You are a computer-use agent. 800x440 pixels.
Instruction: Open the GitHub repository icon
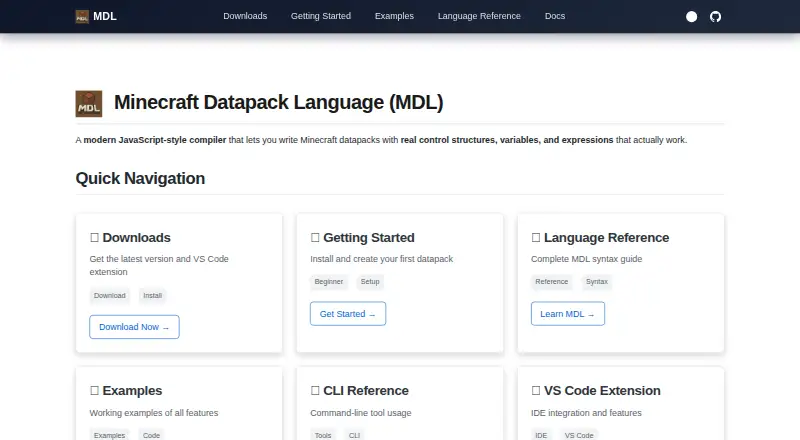715,17
